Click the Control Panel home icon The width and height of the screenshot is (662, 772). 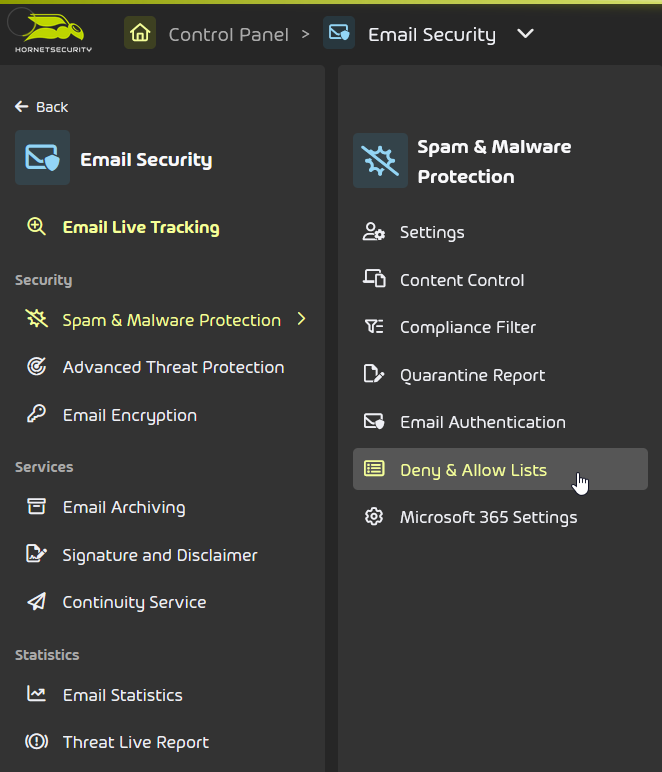pyautogui.click(x=140, y=33)
